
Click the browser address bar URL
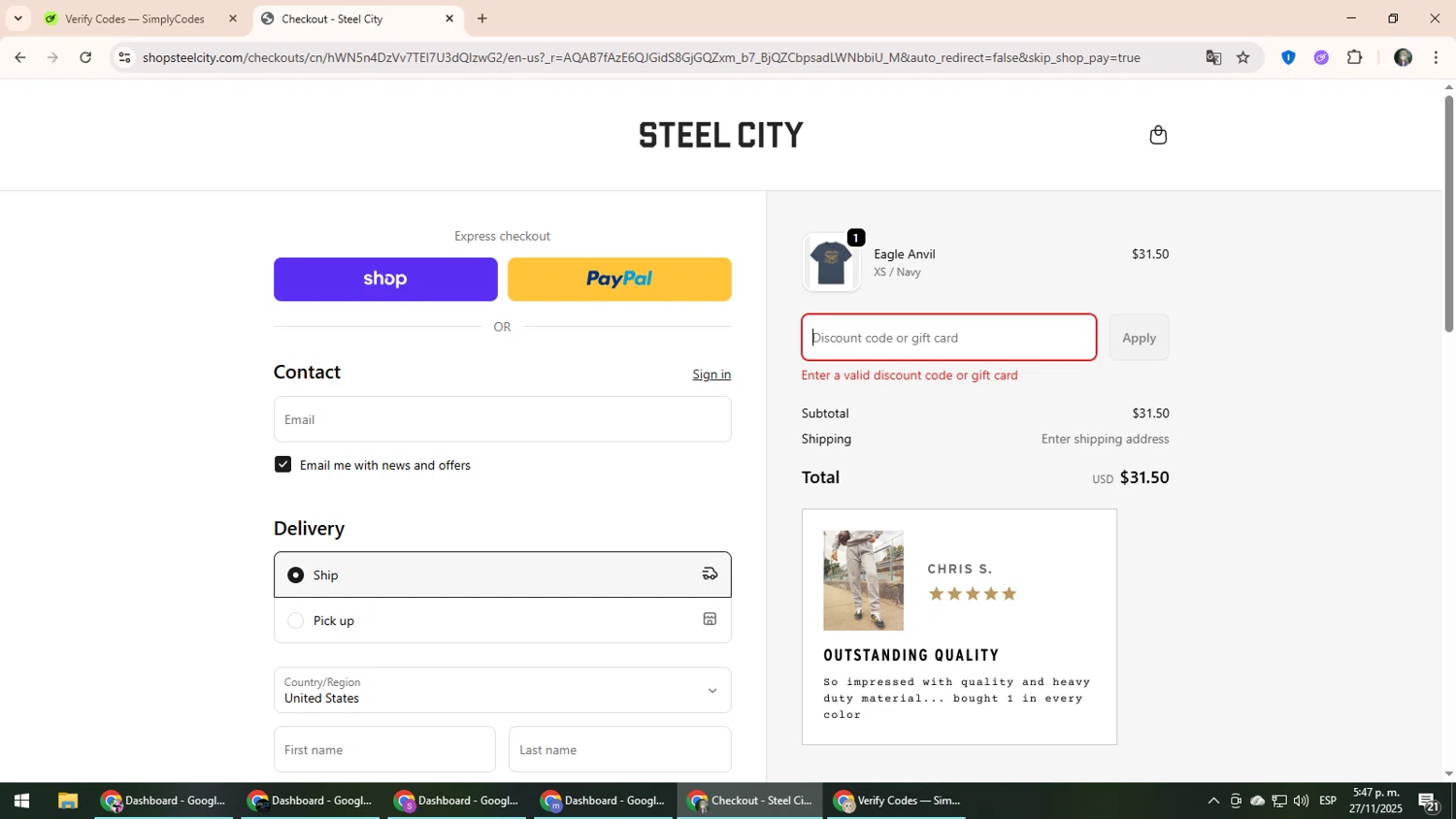pyautogui.click(x=641, y=57)
